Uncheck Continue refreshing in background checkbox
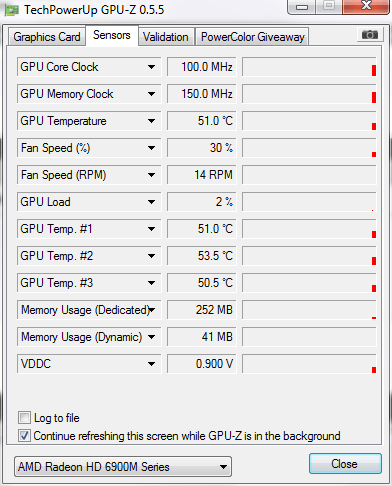392x486 pixels. 24,436
